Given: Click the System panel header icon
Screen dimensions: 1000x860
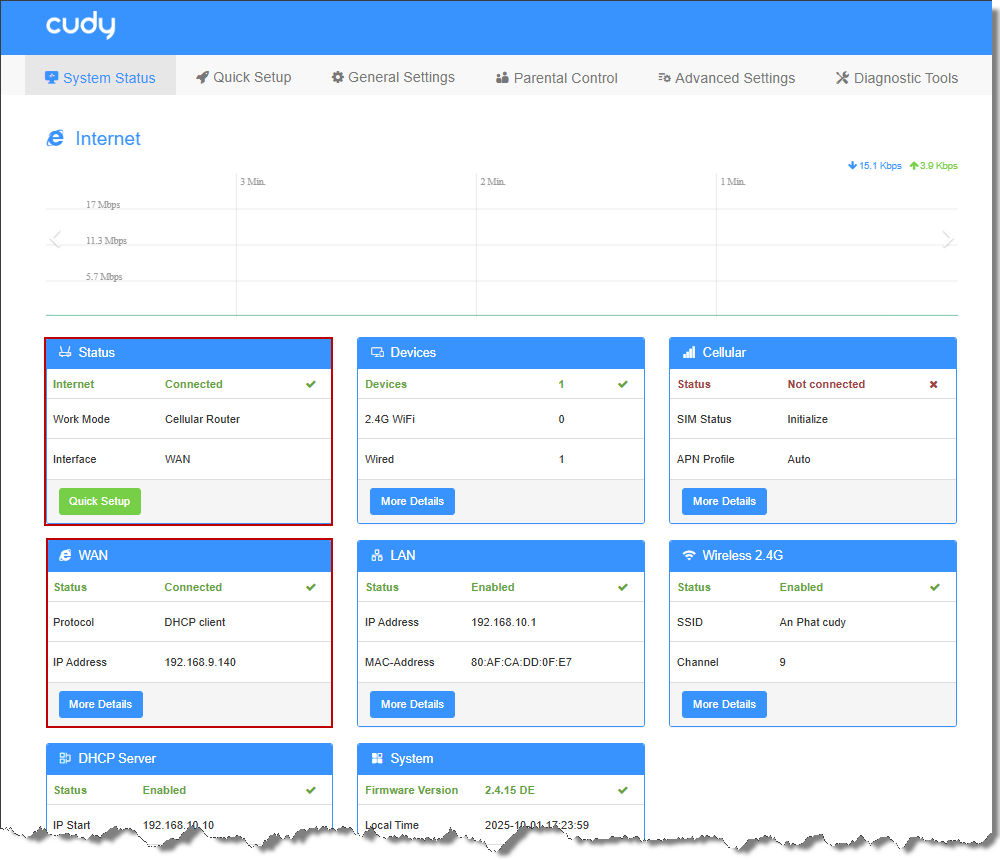Looking at the screenshot, I should pos(377,759).
